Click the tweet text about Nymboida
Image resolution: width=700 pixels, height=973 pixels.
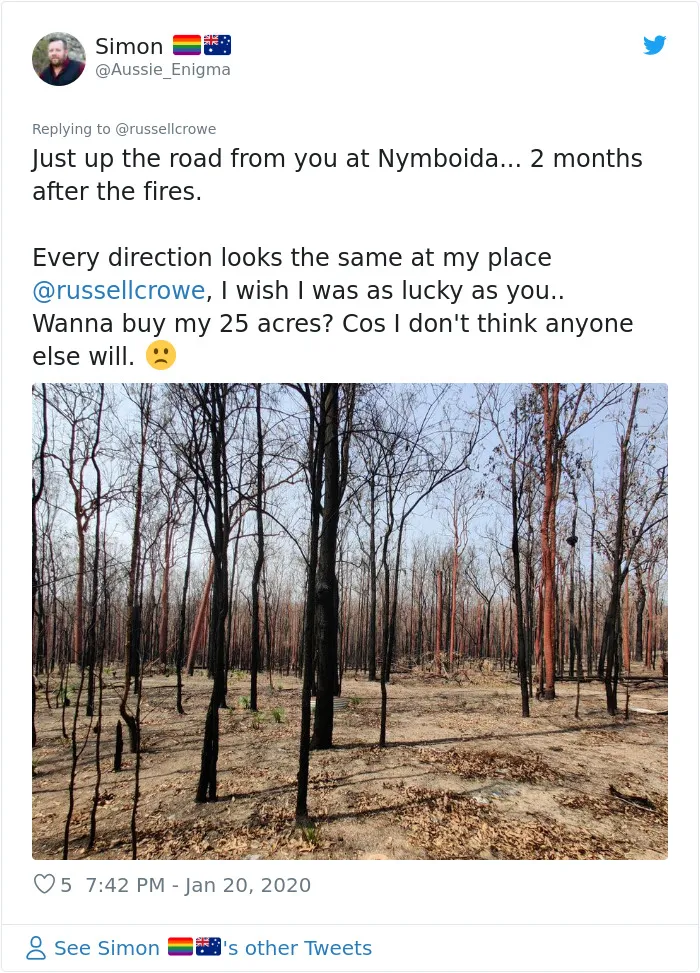click(337, 175)
